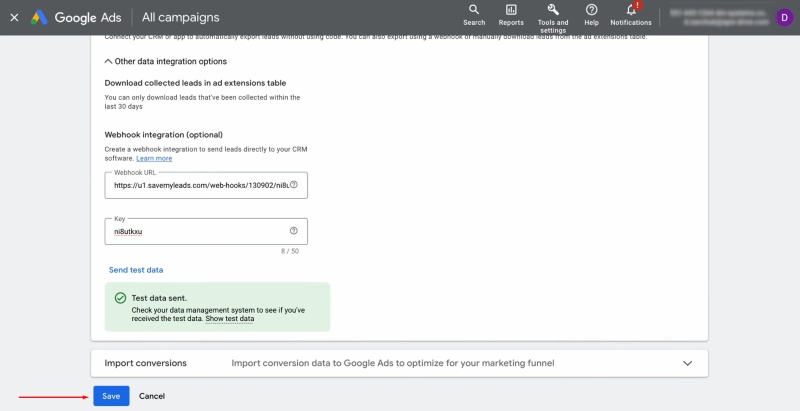
Task: Click Send test data link
Action: tap(136, 270)
